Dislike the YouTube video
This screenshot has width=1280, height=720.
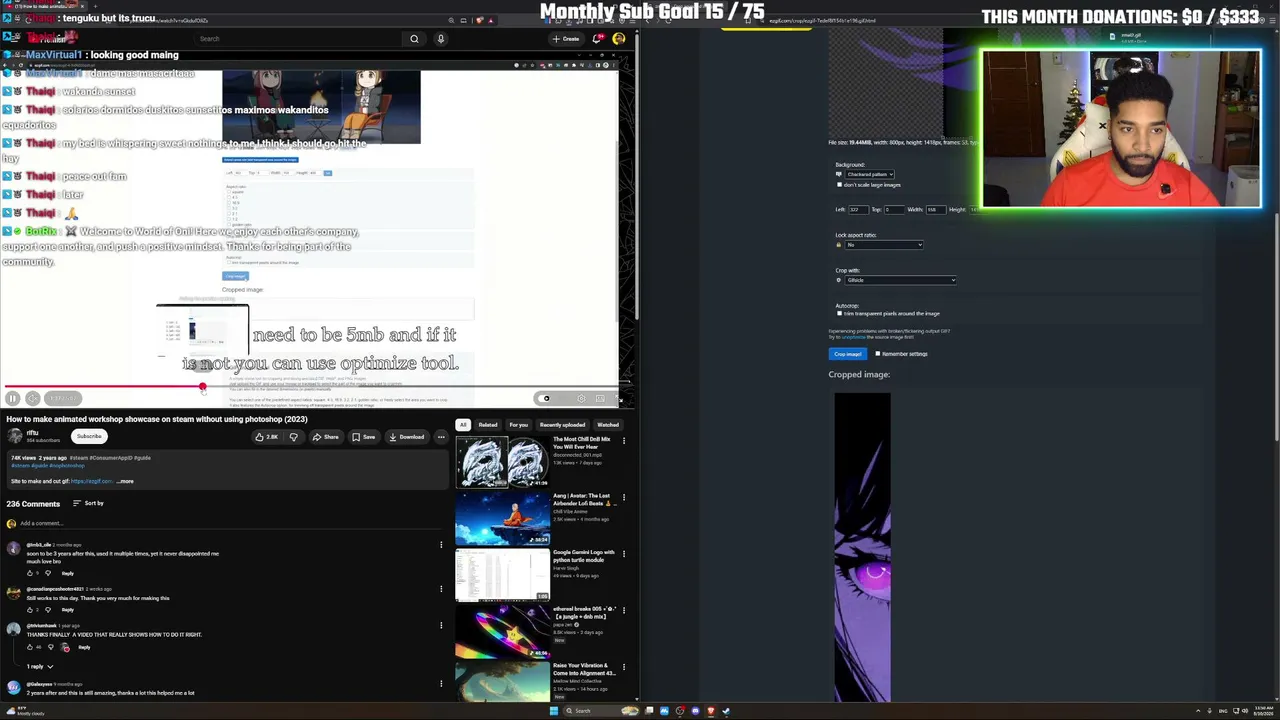click(x=293, y=437)
